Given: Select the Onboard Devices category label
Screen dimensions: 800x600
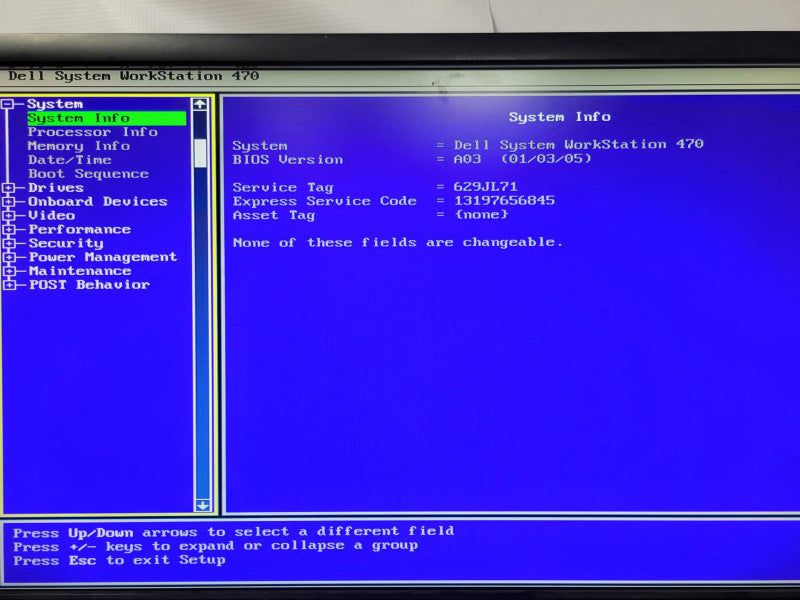Looking at the screenshot, I should (x=97, y=202).
